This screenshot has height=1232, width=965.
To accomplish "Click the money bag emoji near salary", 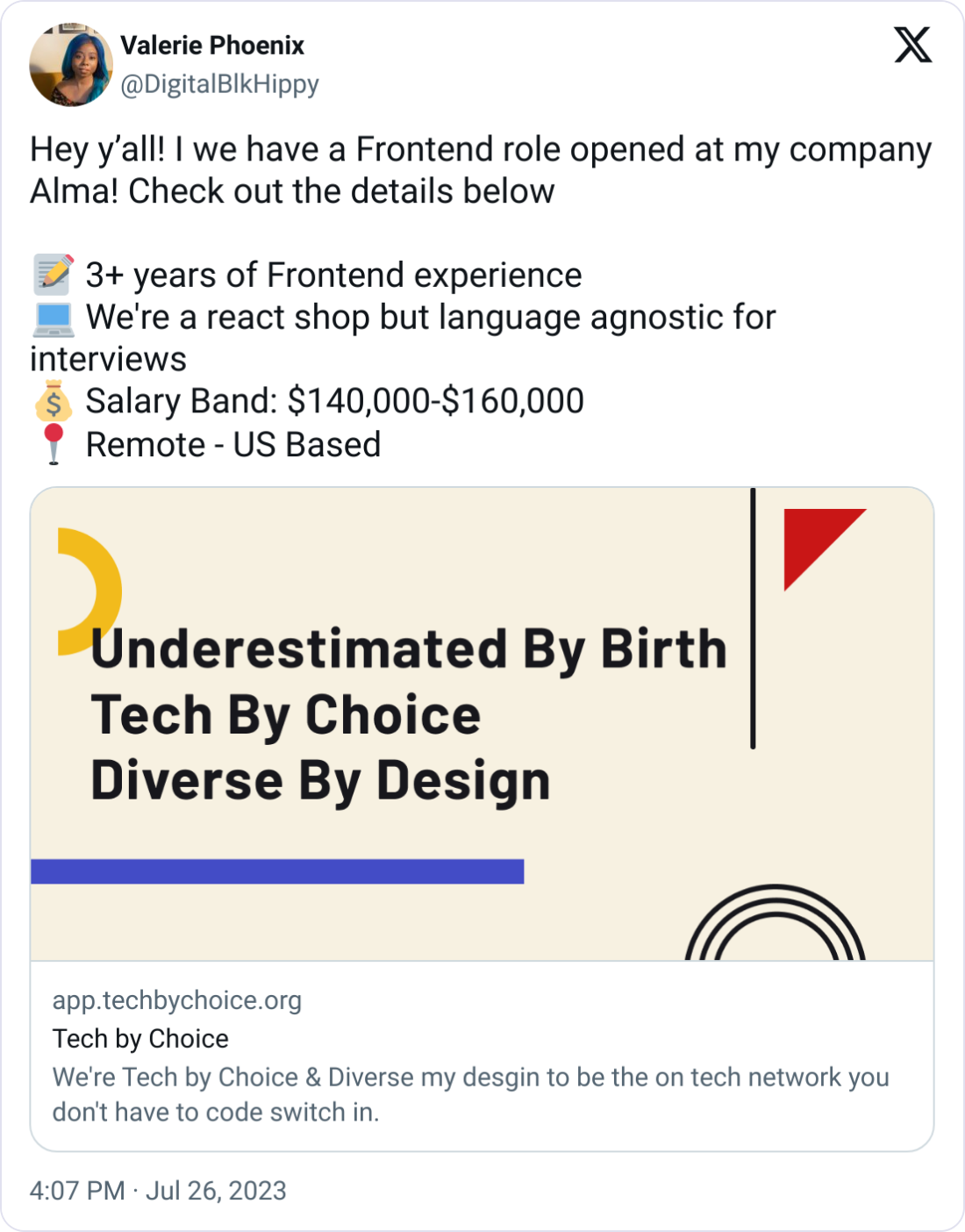I will pos(53,401).
